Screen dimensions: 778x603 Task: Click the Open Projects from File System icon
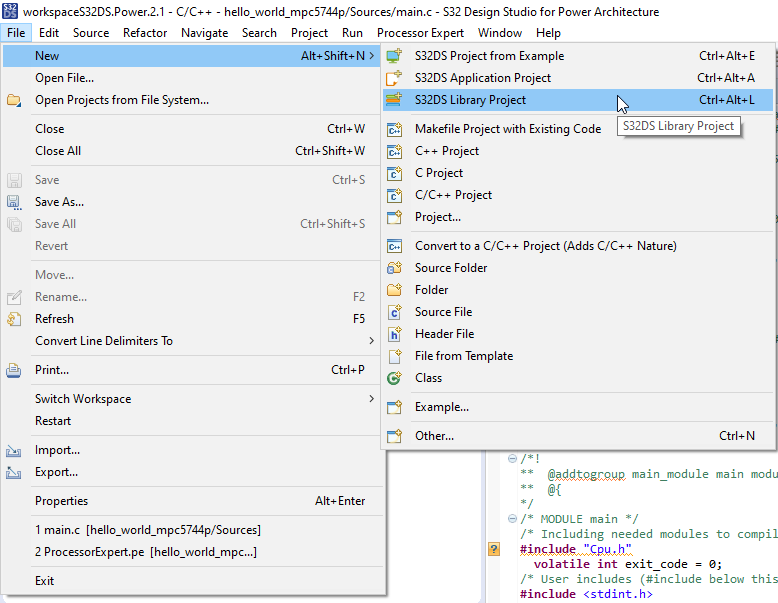(x=14, y=100)
